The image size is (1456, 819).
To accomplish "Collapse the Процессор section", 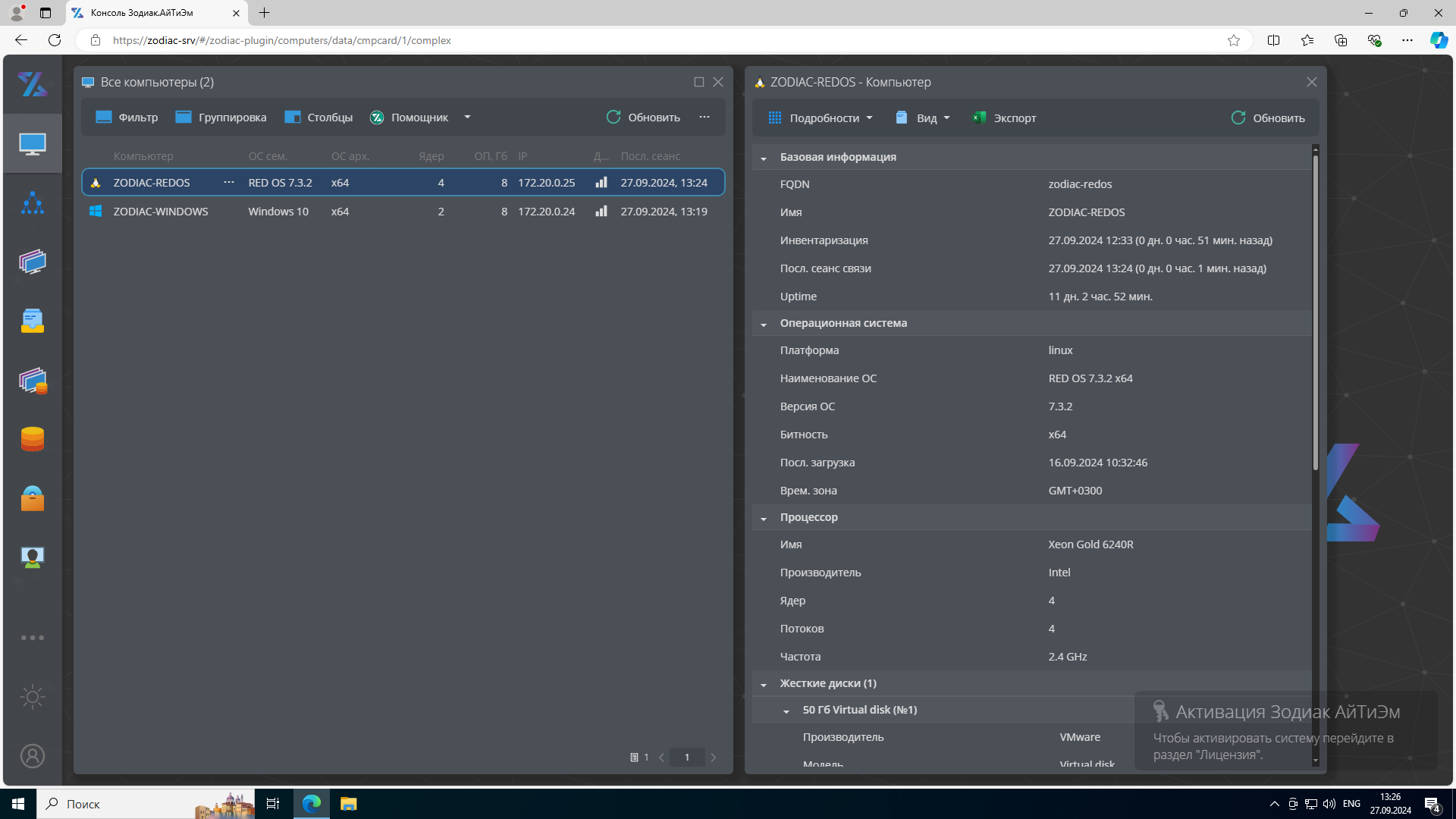I will click(x=764, y=518).
